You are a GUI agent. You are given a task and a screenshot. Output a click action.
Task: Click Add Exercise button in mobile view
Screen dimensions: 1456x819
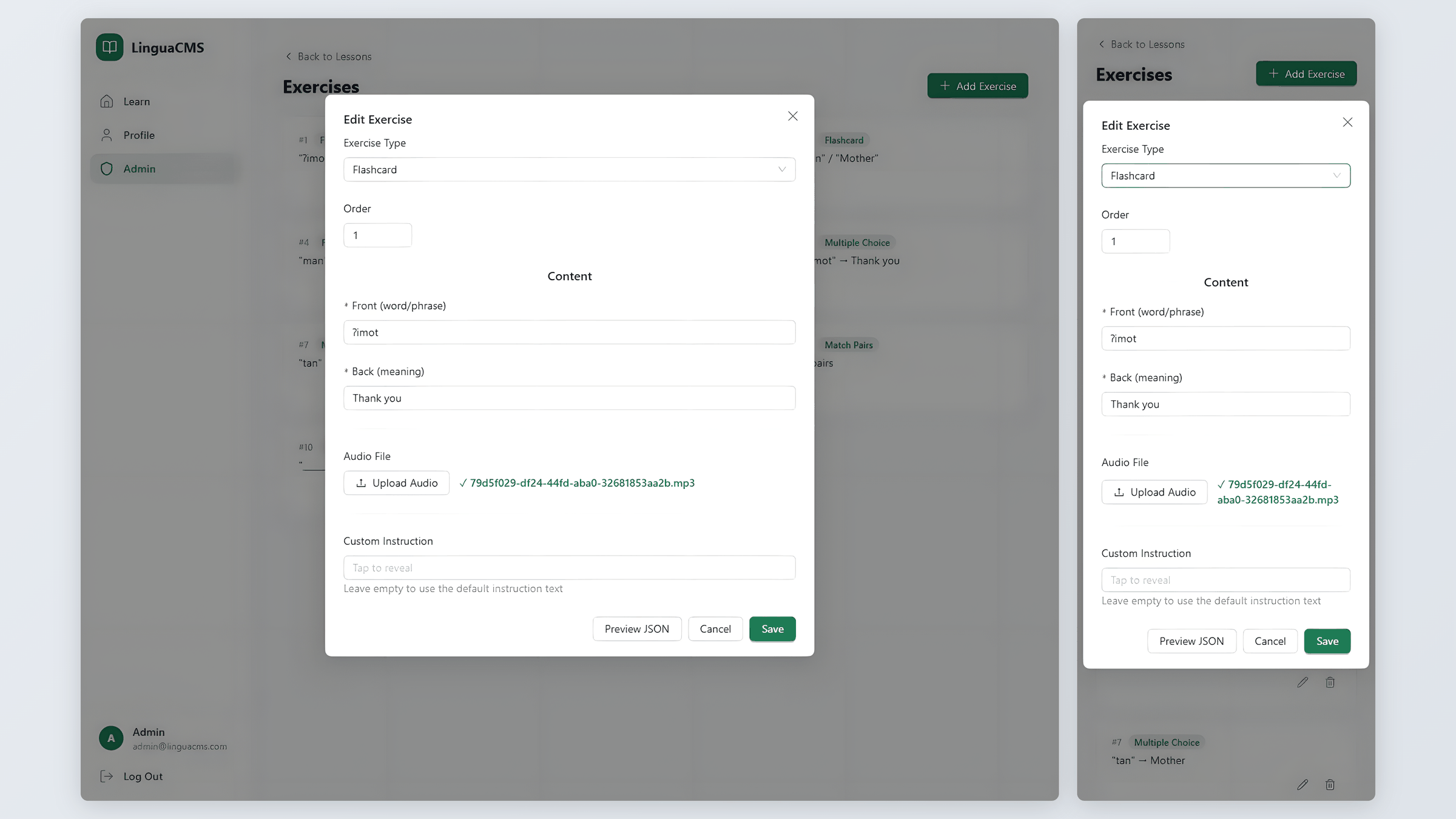[1306, 74]
